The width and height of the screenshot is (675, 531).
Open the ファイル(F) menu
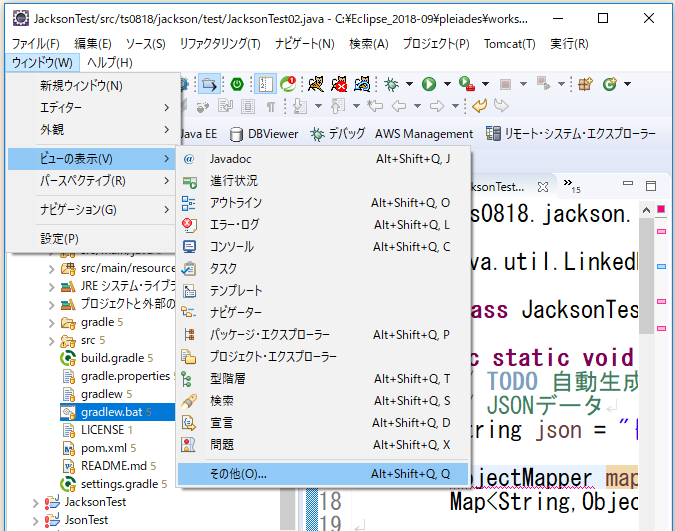35,44
